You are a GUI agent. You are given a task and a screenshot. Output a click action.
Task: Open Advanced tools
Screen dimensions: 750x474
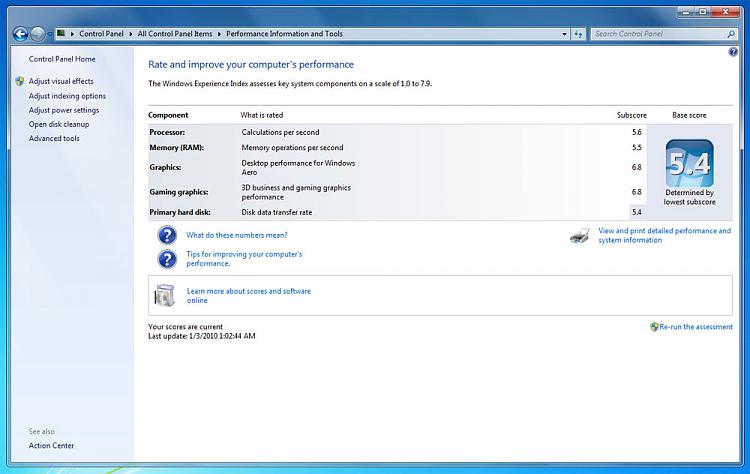click(x=54, y=138)
